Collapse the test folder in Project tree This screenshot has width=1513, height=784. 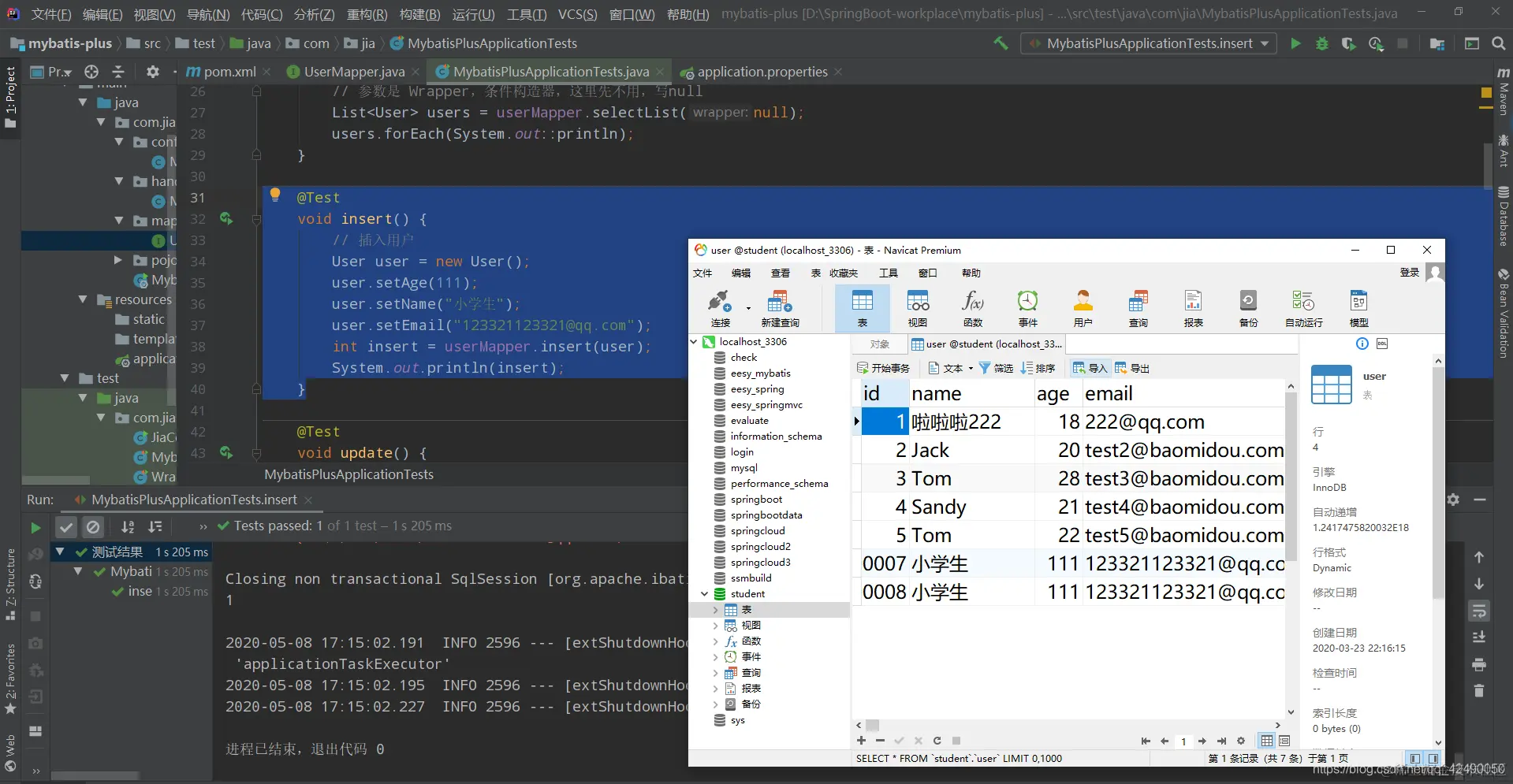pyautogui.click(x=65, y=378)
